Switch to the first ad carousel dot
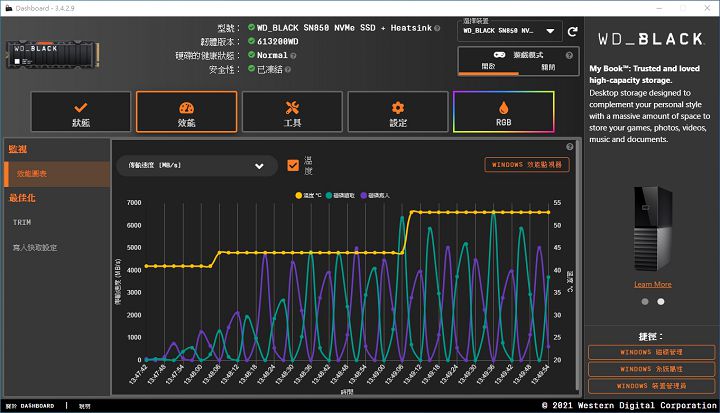Viewport: 720px width, 413px height. 645,301
